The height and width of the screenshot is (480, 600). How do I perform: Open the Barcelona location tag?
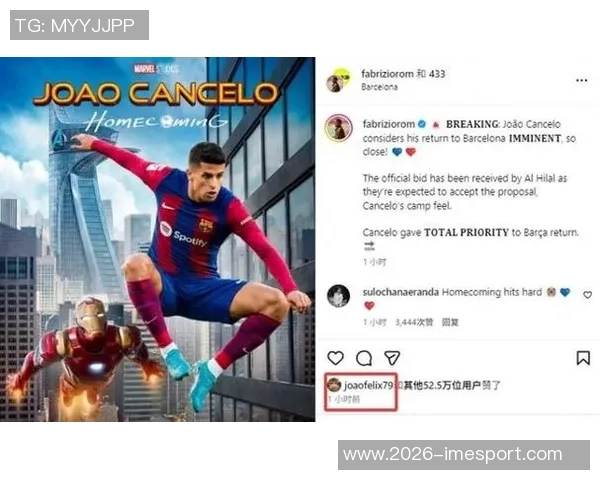pos(379,87)
